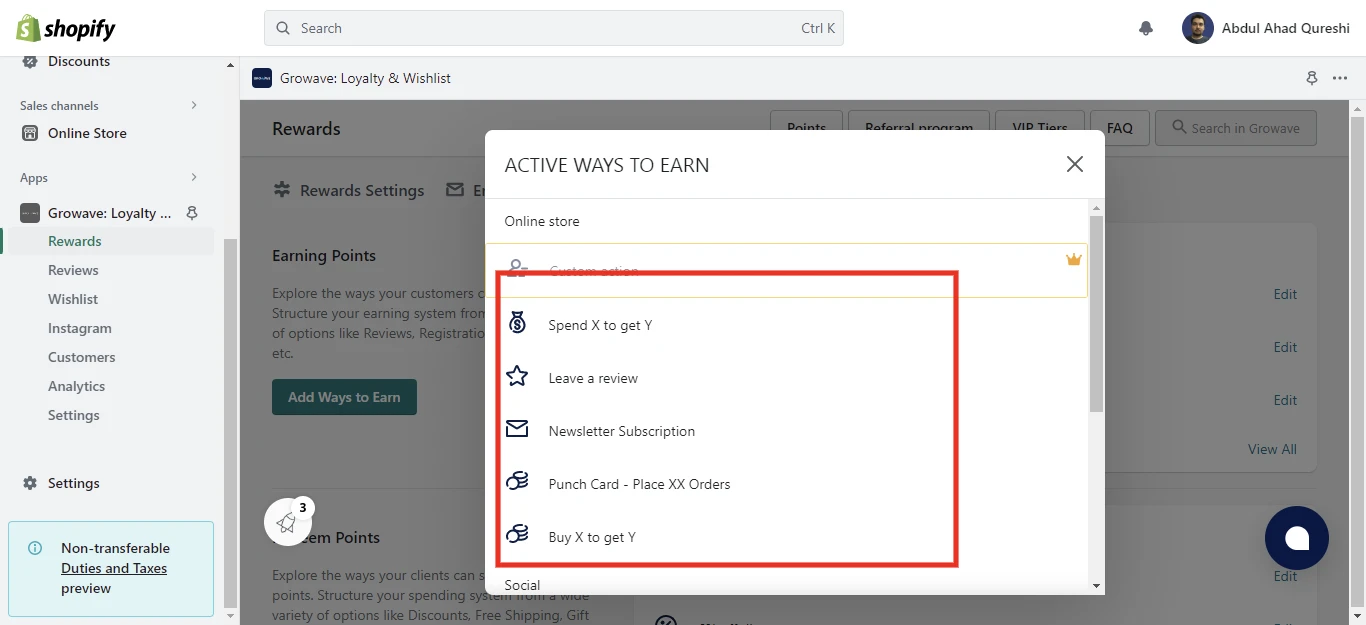Open the Growave Settings sub-item below Analytics

tap(74, 415)
